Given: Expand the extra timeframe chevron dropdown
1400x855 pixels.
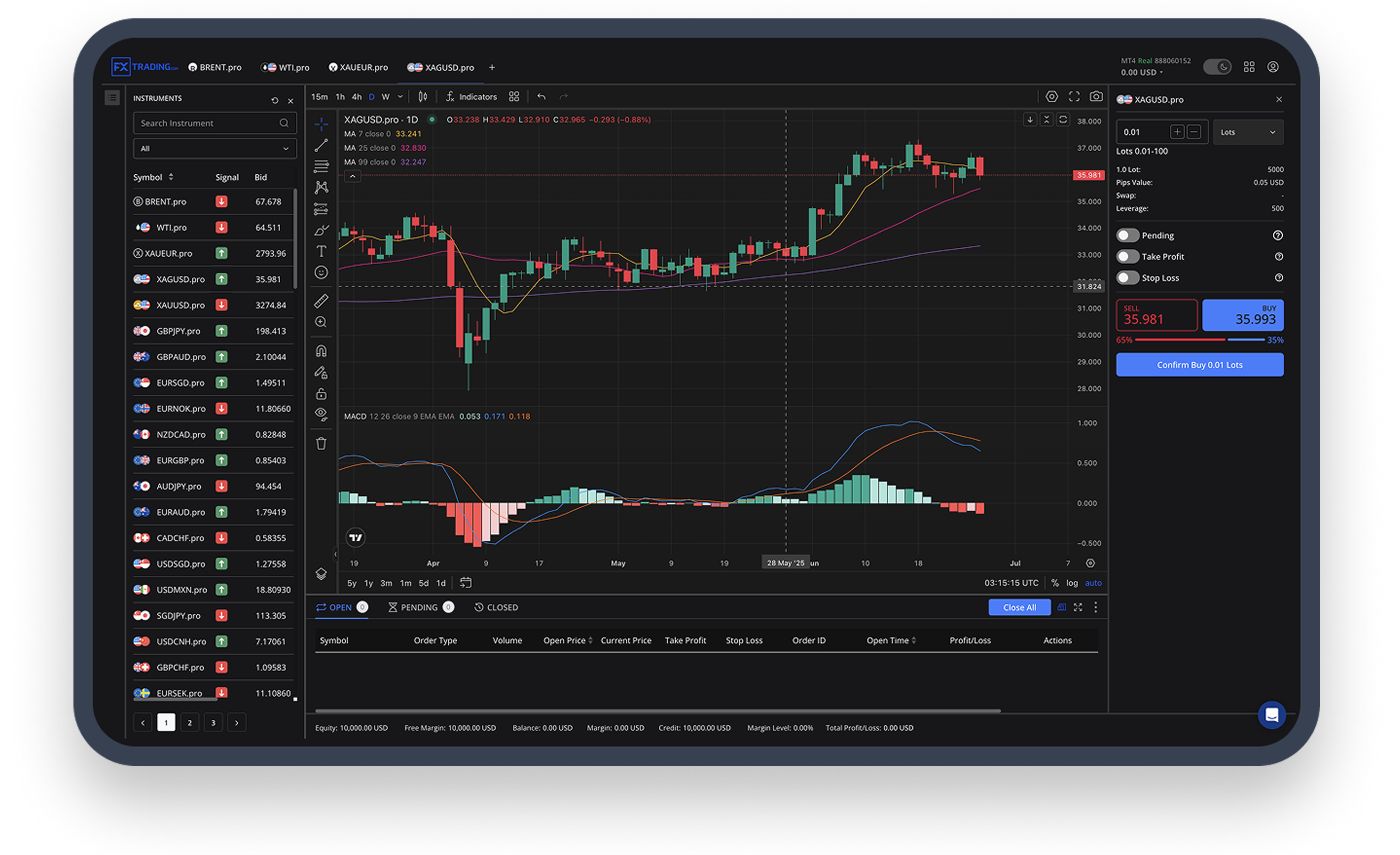Looking at the screenshot, I should pyautogui.click(x=400, y=97).
